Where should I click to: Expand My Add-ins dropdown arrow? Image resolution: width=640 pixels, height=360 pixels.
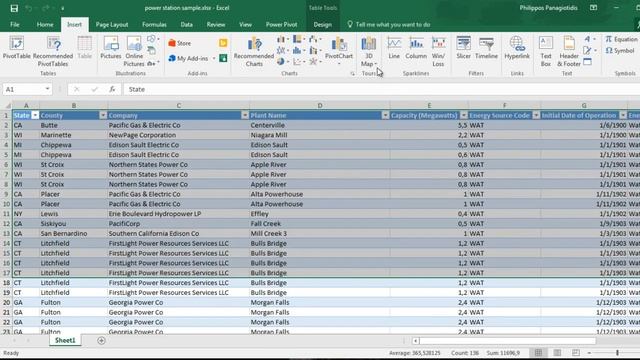[x=214, y=58]
